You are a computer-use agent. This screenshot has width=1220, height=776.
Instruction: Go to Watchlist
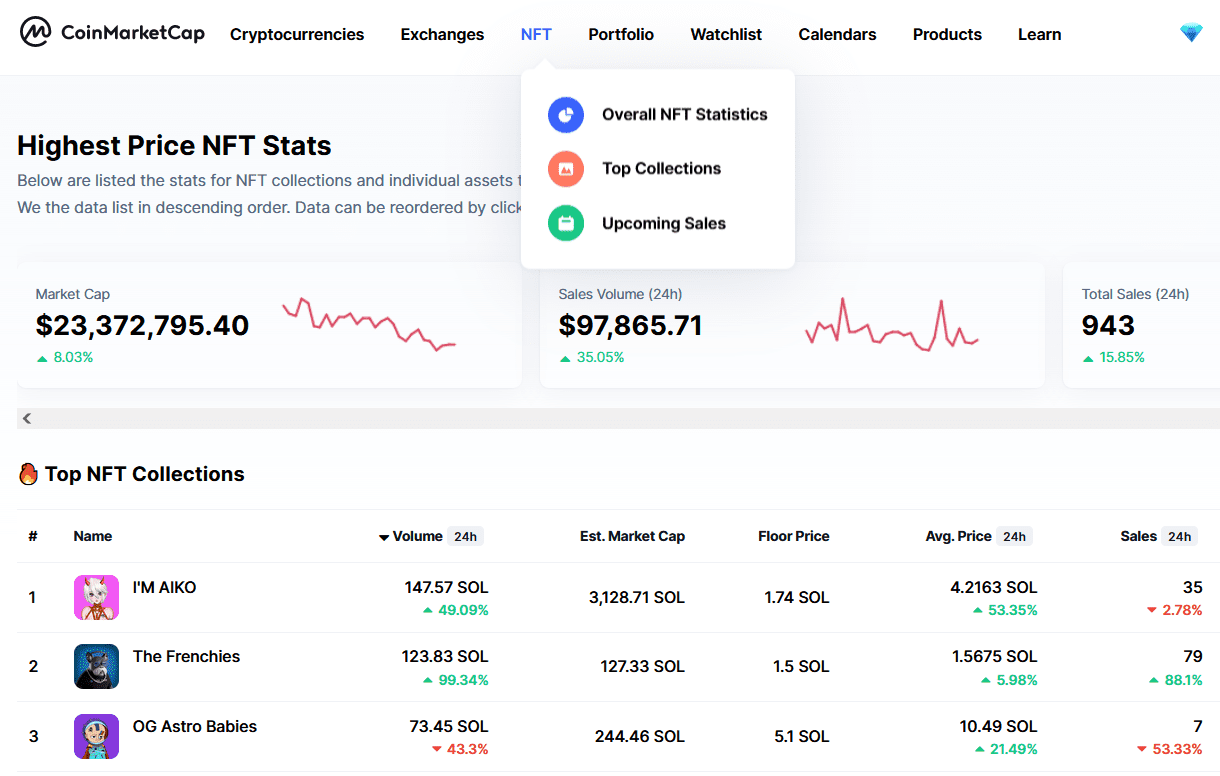pyautogui.click(x=726, y=34)
